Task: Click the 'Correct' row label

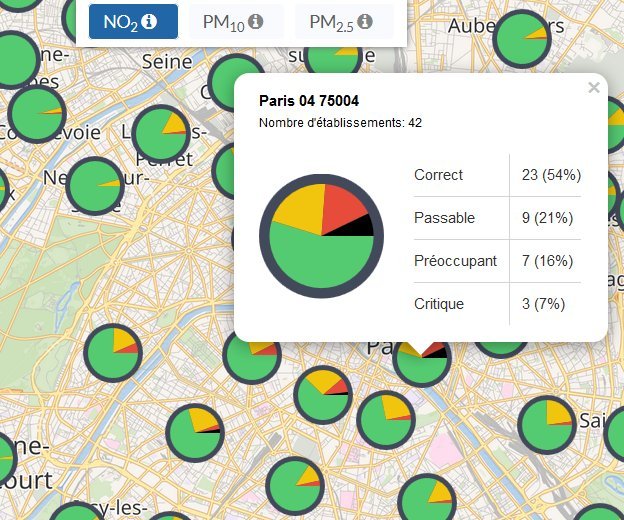Action: click(x=438, y=175)
